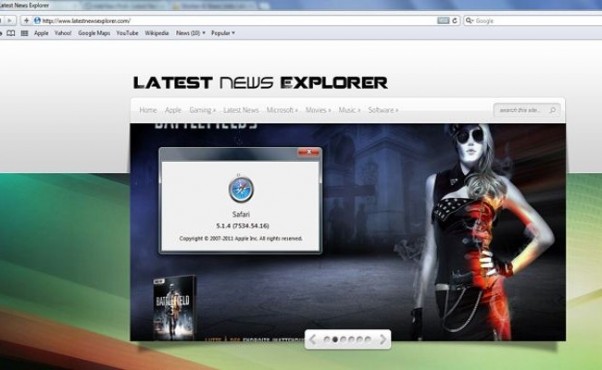Click the reload page icon
The width and height of the screenshot is (602, 370).
(455, 21)
